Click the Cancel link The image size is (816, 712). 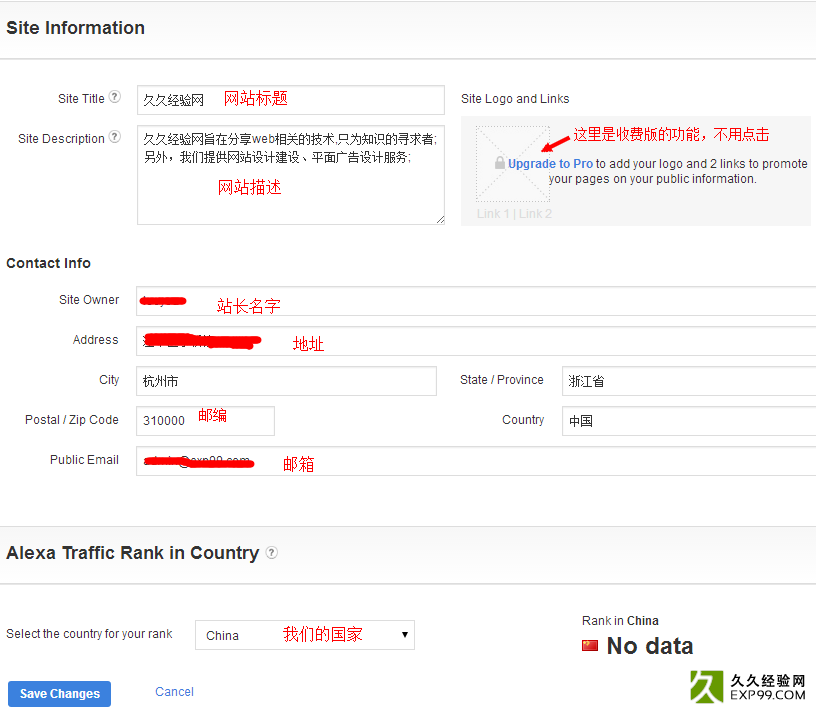point(174,691)
